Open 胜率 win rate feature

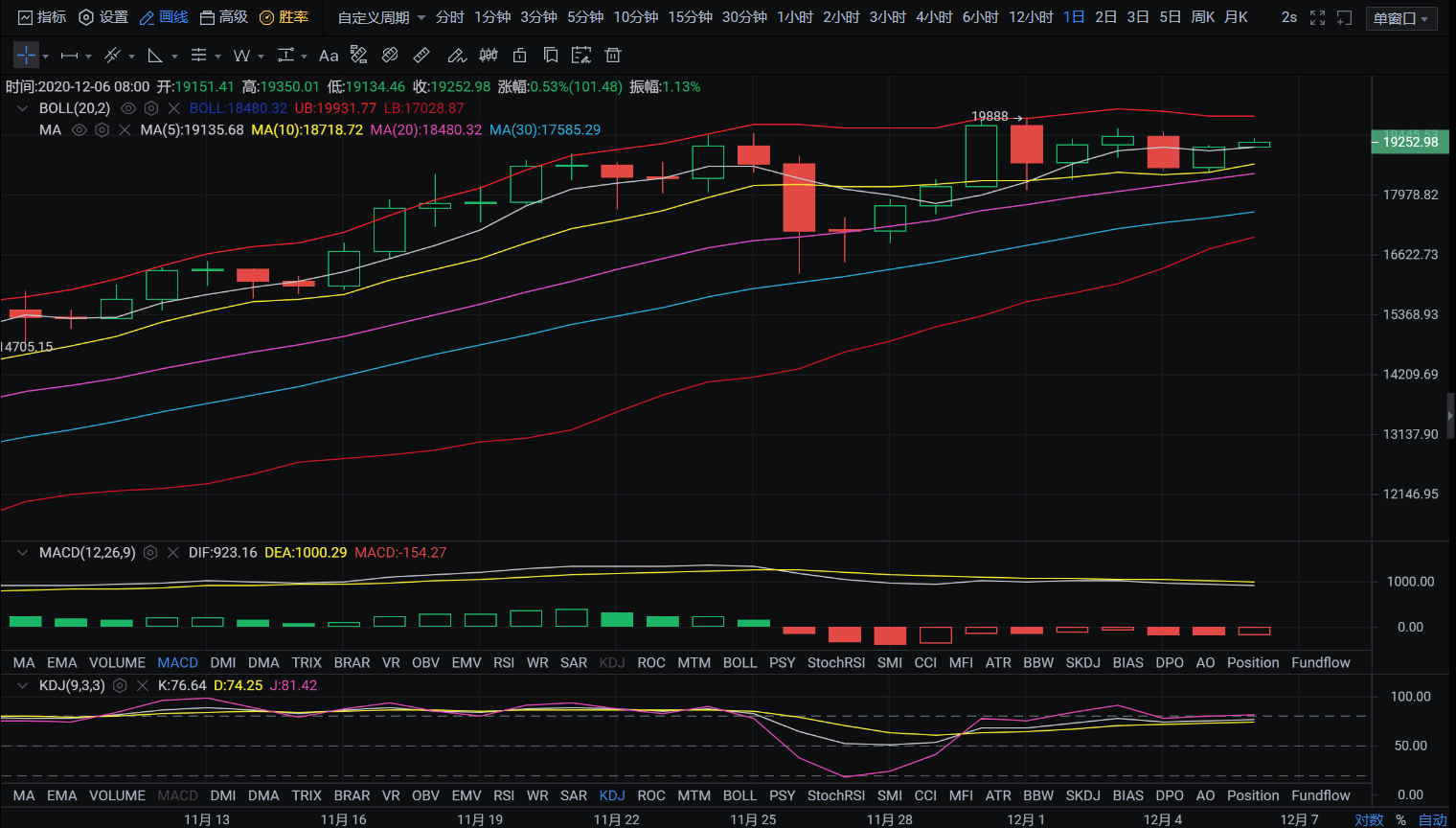[x=284, y=17]
